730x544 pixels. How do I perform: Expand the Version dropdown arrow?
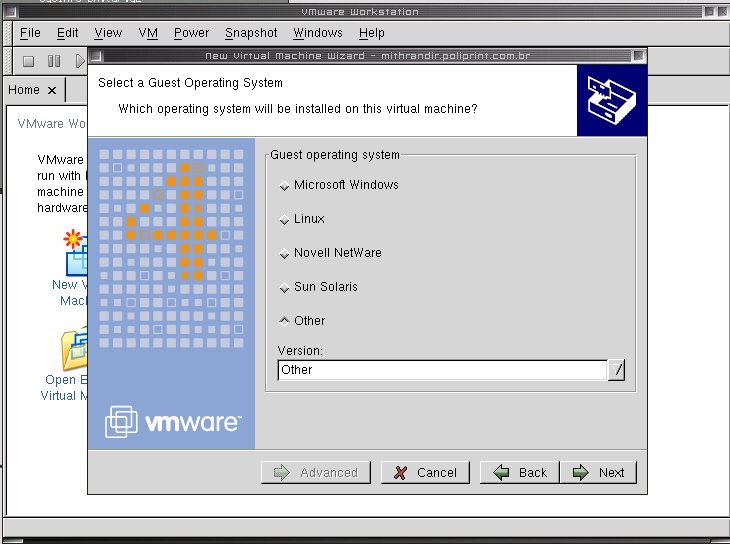click(x=617, y=370)
